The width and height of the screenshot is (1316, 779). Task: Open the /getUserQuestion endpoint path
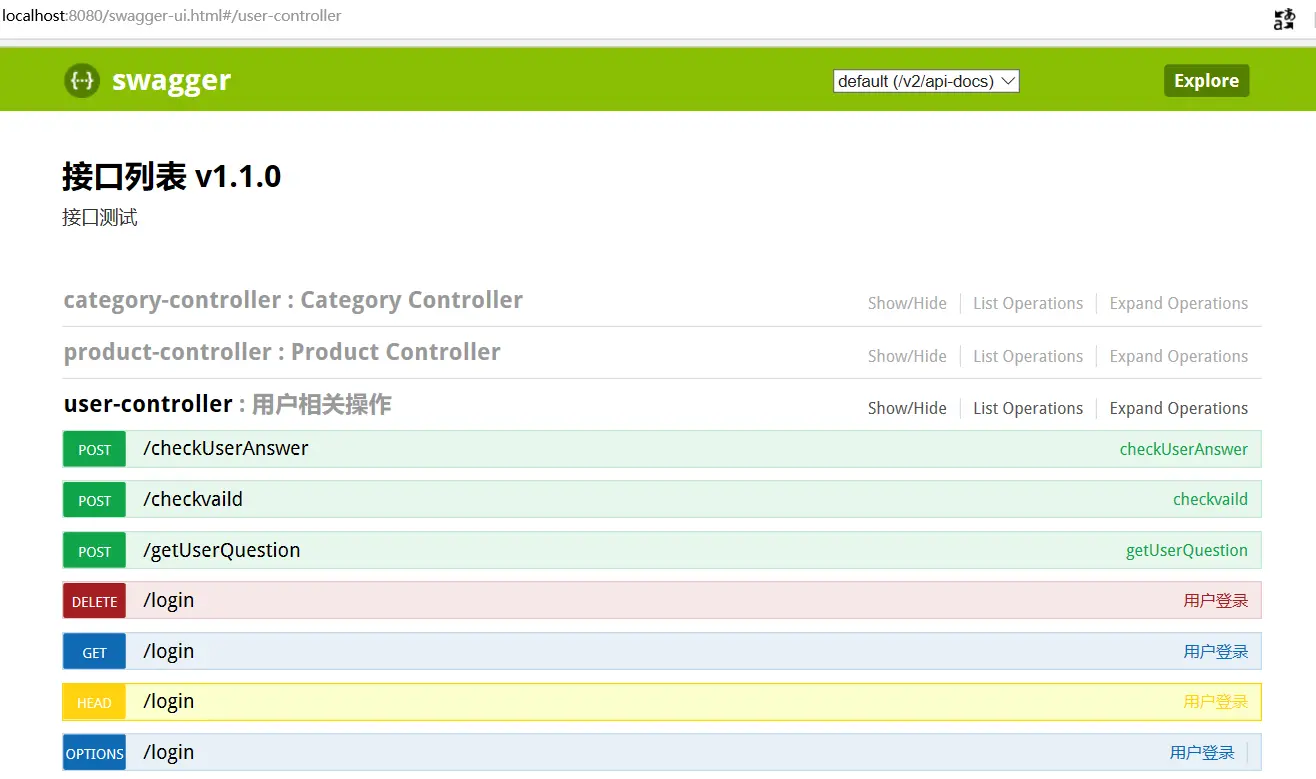tap(222, 550)
